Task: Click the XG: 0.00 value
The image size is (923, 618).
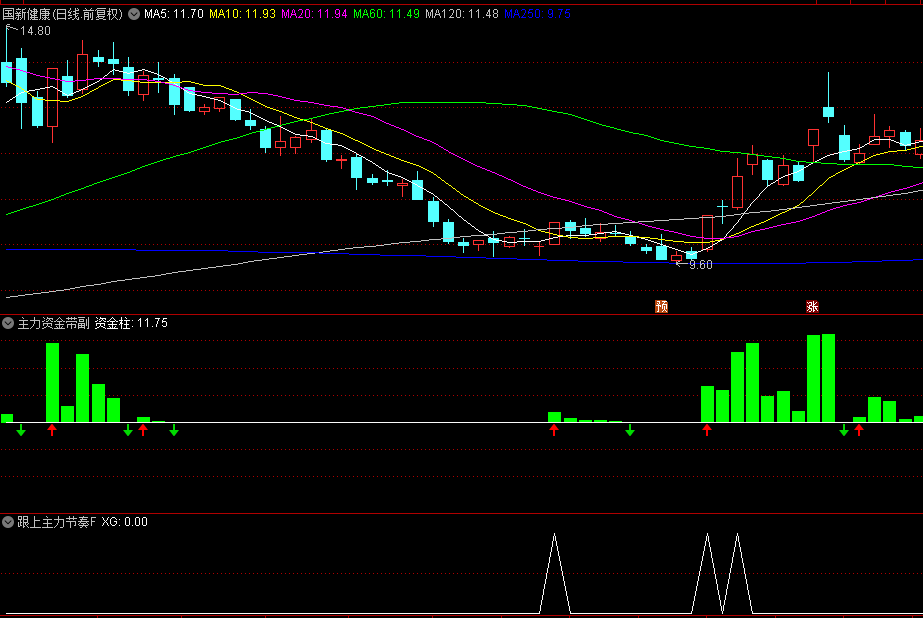Action: click(125, 521)
